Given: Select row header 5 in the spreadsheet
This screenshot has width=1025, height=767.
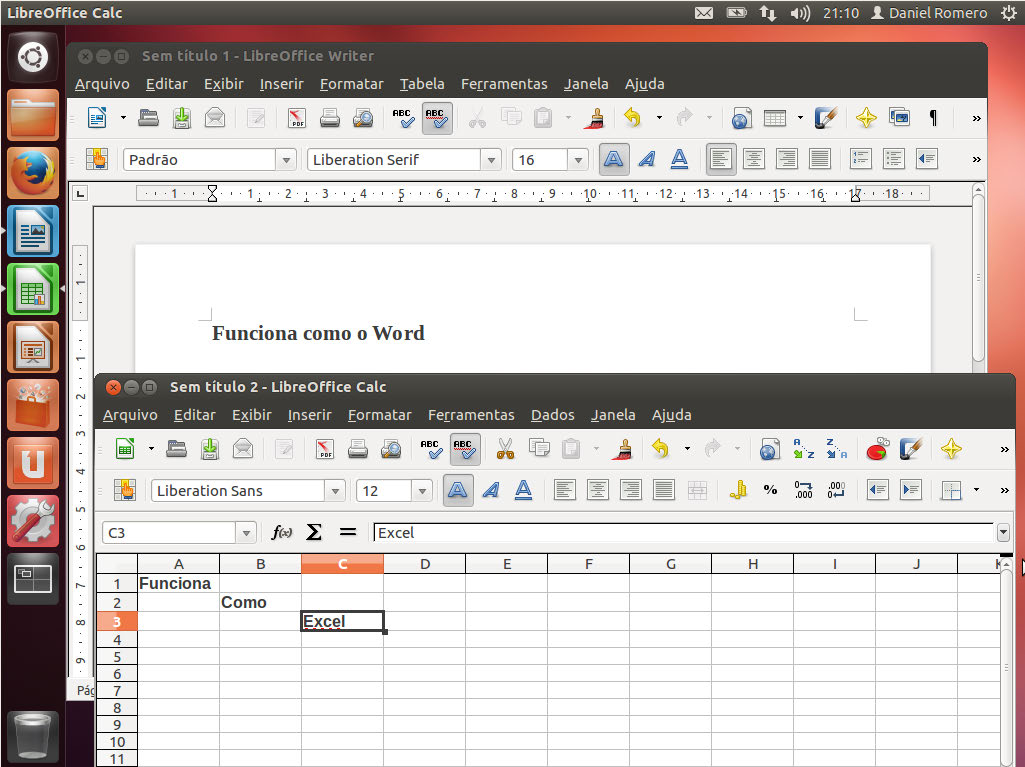Looking at the screenshot, I should [117, 657].
